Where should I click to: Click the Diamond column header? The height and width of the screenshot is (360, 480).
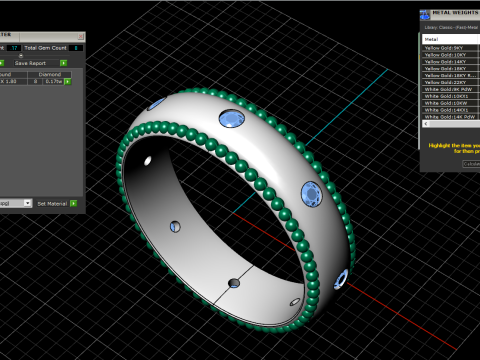pyautogui.click(x=50, y=74)
